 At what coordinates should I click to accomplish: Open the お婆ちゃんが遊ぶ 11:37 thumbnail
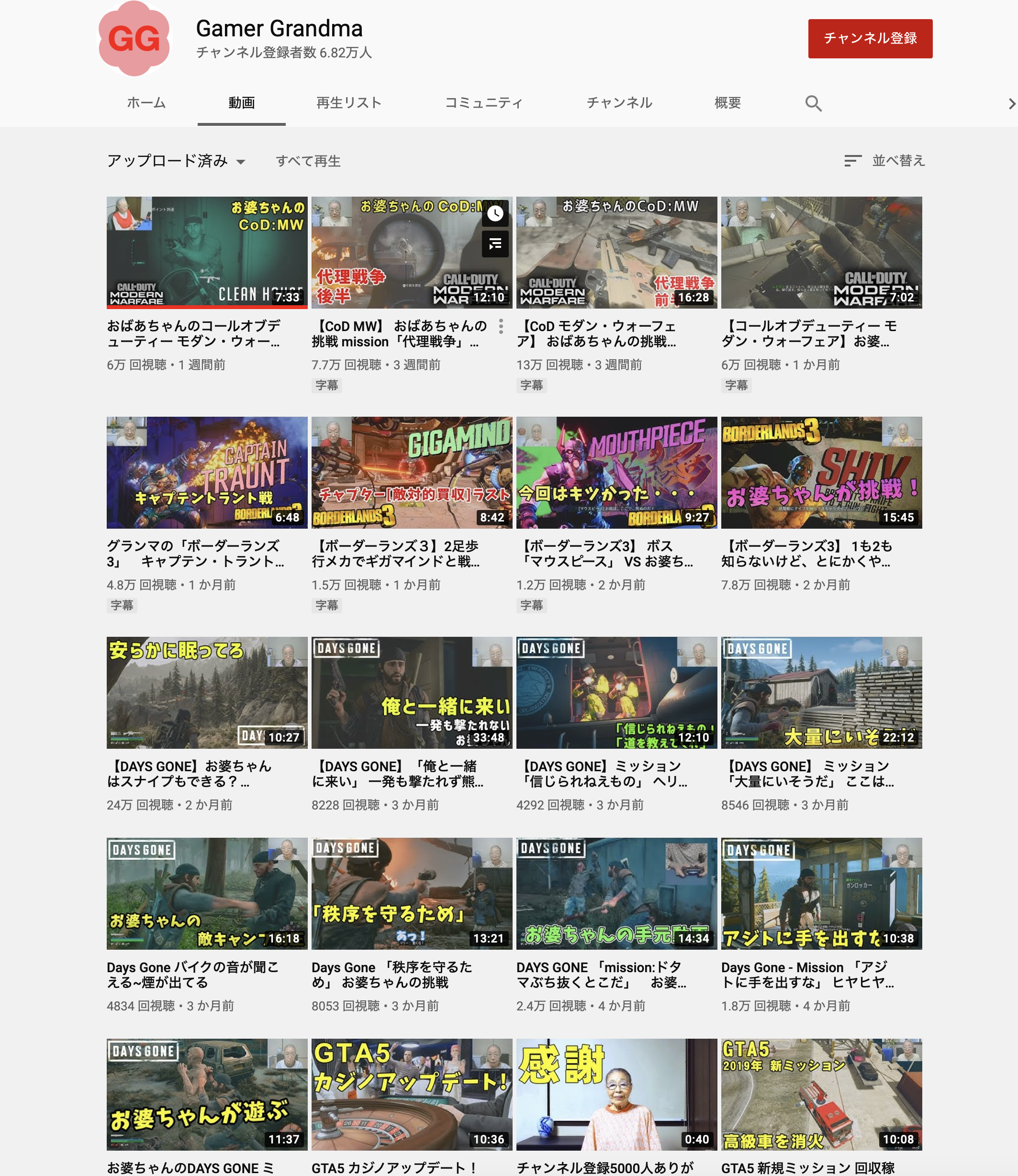[x=207, y=1094]
